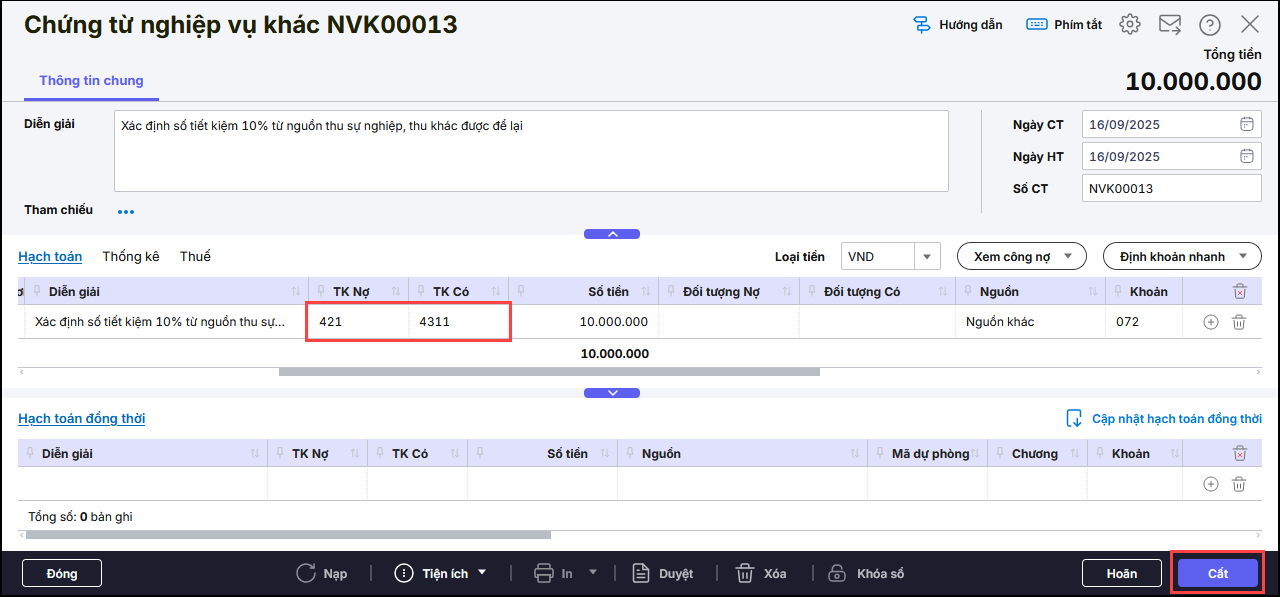Close the voucher with the X icon

click(x=1250, y=25)
